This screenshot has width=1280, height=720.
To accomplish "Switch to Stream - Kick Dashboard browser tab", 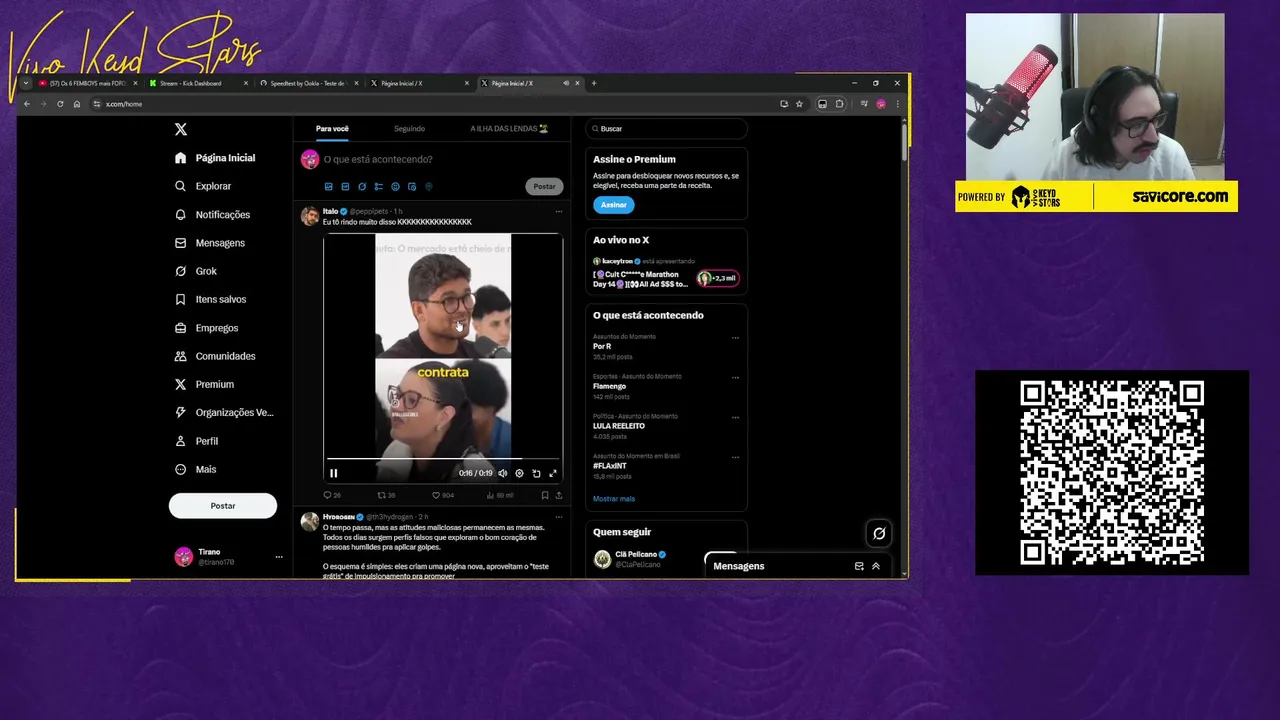I will pyautogui.click(x=197, y=83).
